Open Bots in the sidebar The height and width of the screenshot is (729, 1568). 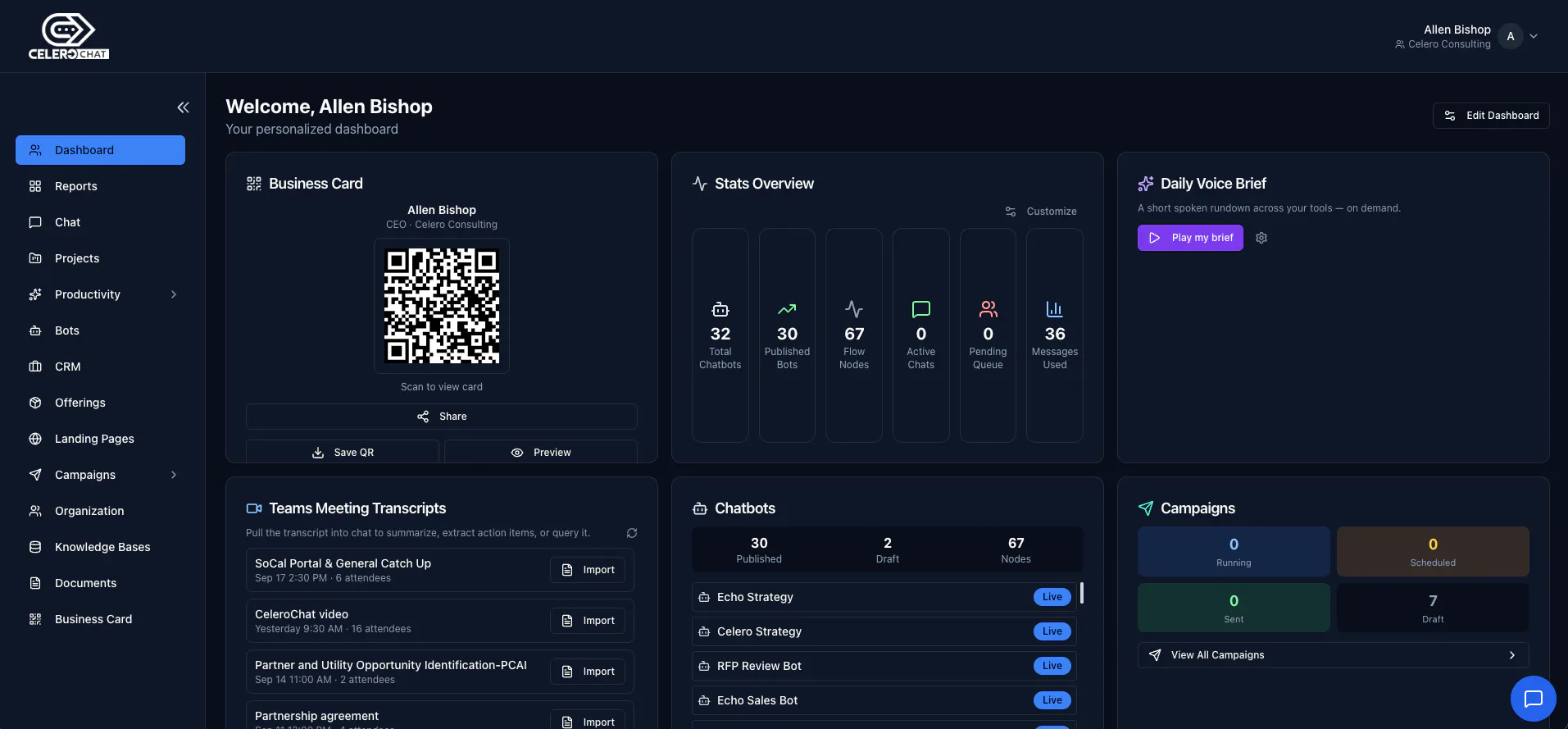pos(100,330)
